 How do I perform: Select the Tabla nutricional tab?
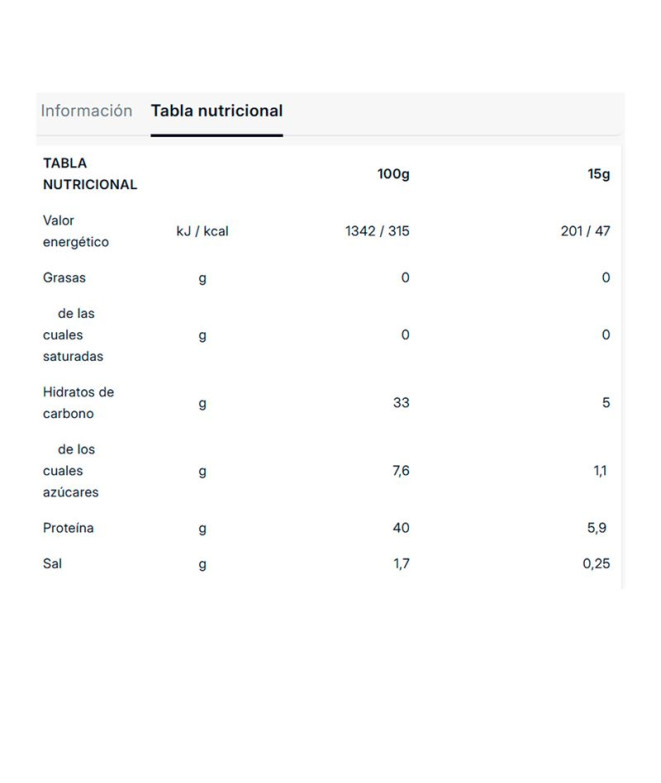[x=217, y=111]
